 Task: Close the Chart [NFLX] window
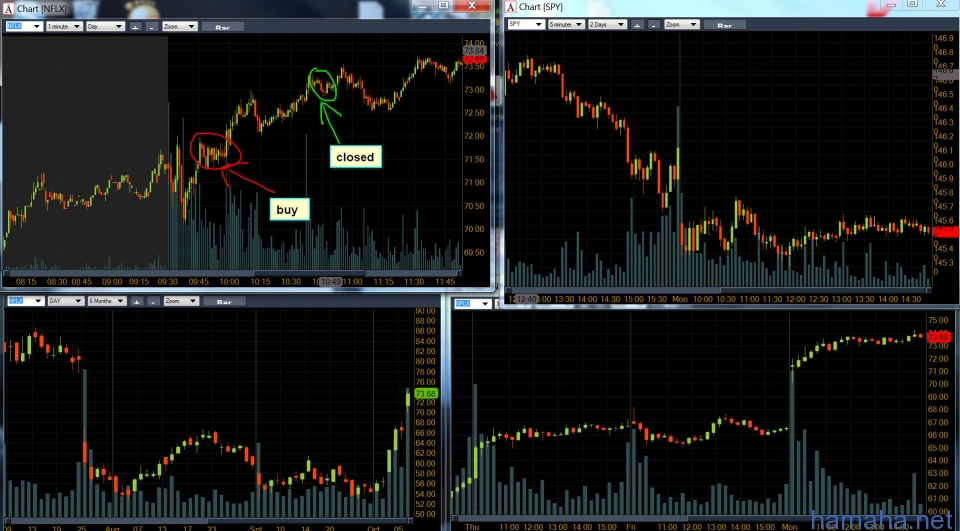pyautogui.click(x=472, y=6)
